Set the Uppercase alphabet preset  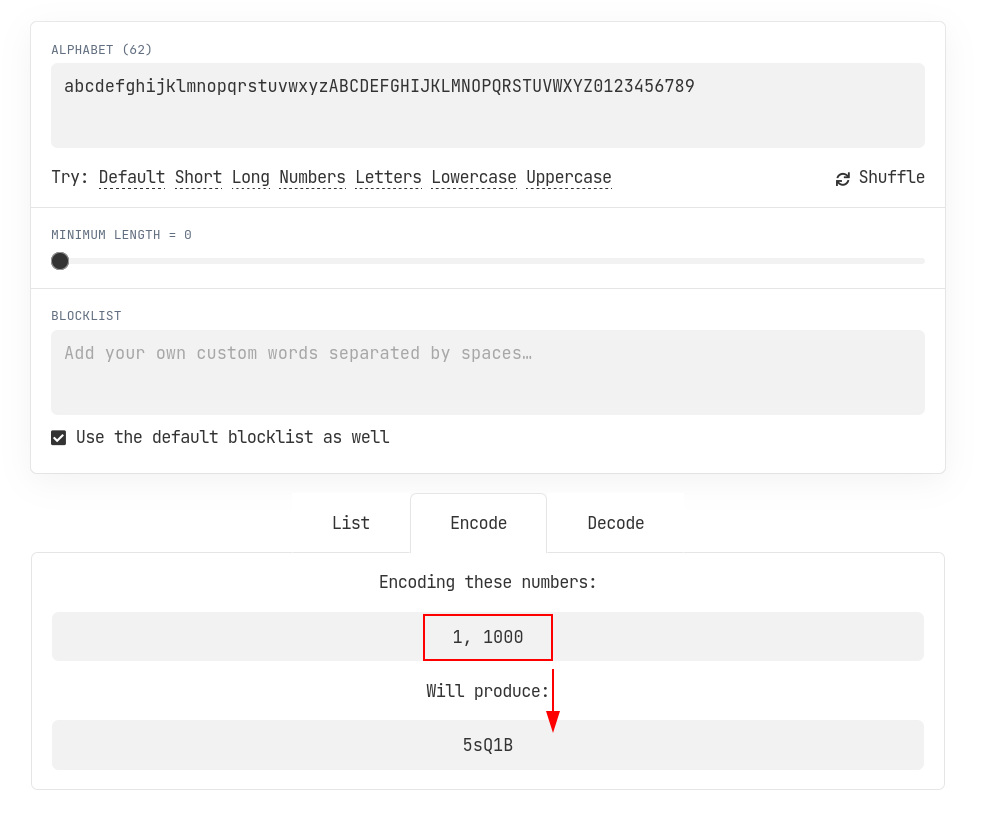pyautogui.click(x=568, y=178)
